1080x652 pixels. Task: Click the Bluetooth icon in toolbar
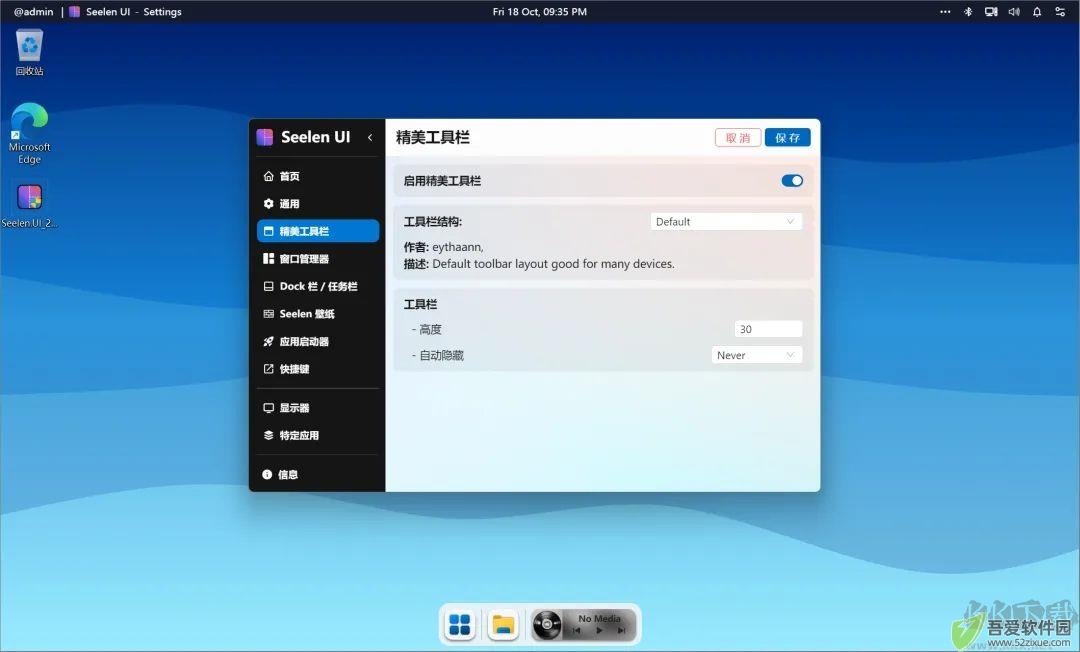pos(968,12)
